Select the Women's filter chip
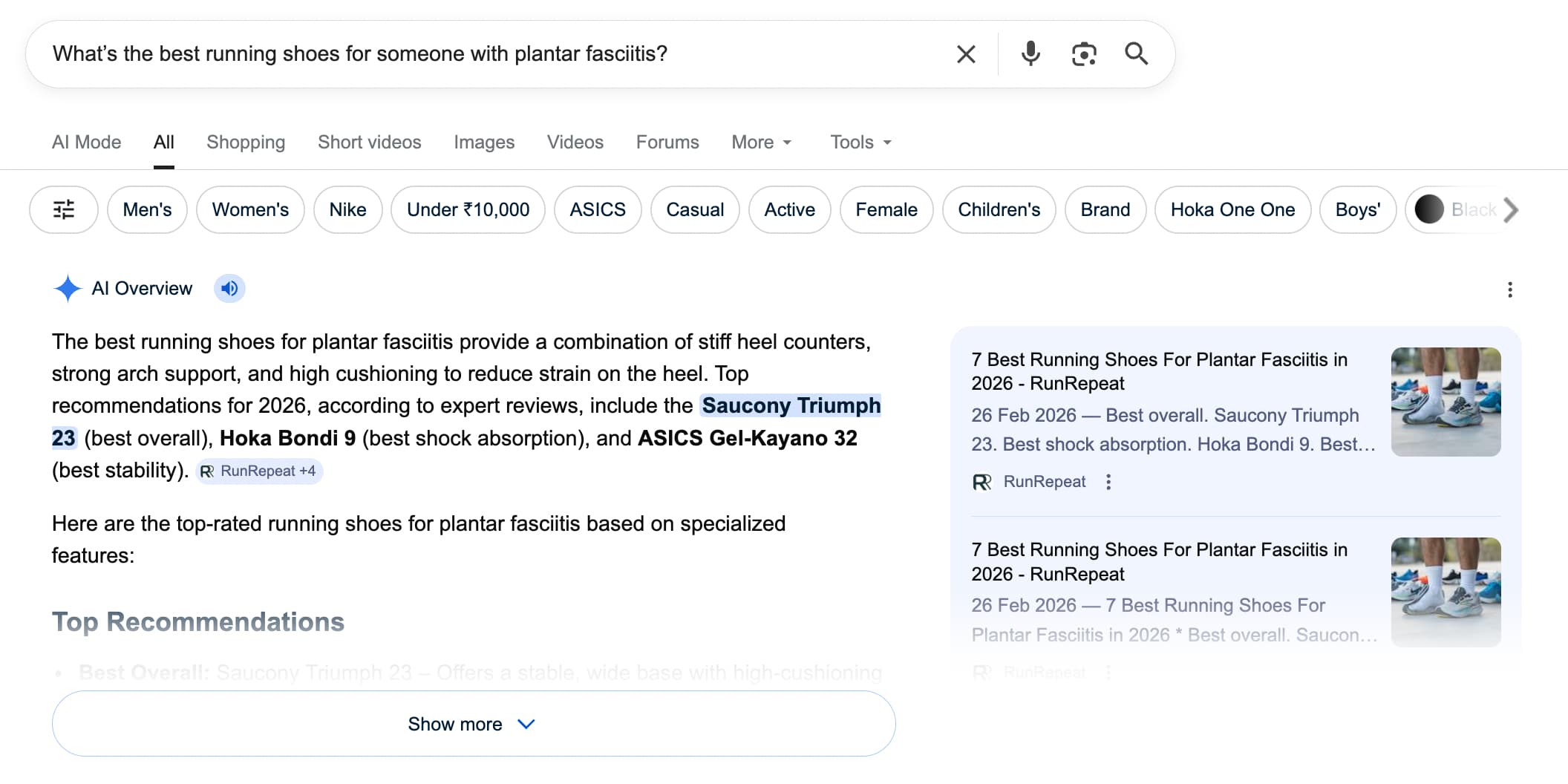This screenshot has width=1568, height=784. [x=249, y=210]
